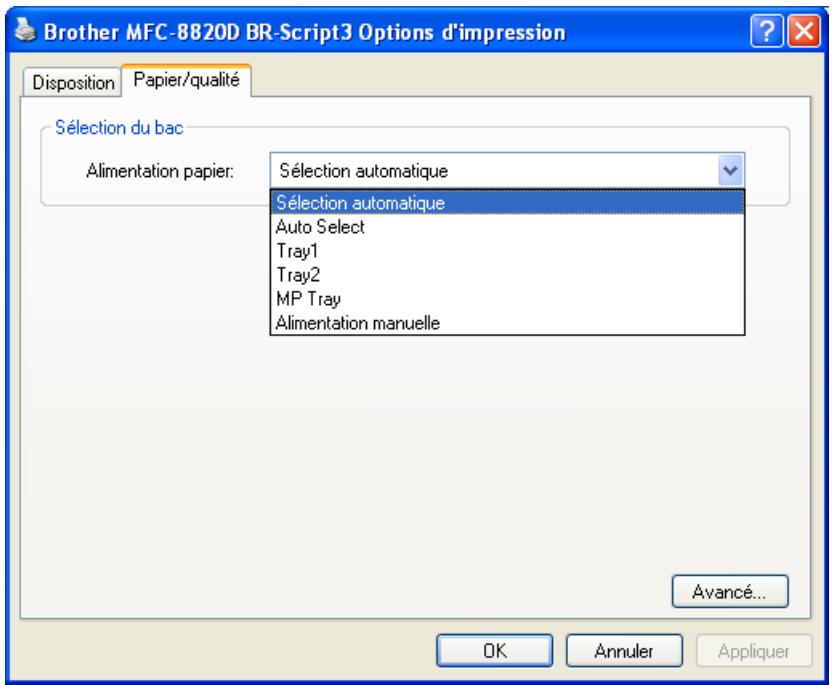Open the Avancé... settings
Viewport: 832px width, 685px height.
730,591
